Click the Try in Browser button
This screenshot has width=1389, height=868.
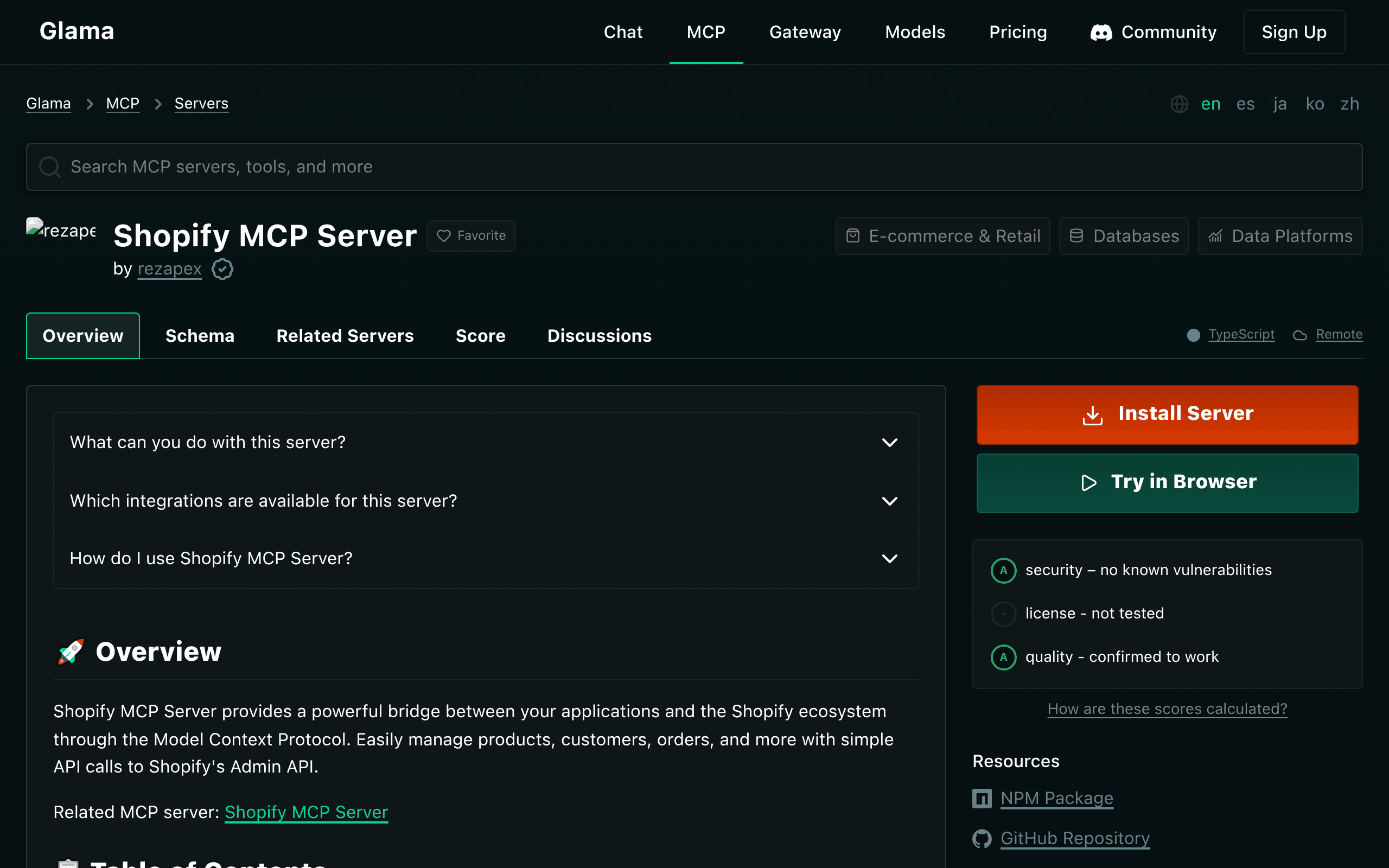click(x=1167, y=483)
